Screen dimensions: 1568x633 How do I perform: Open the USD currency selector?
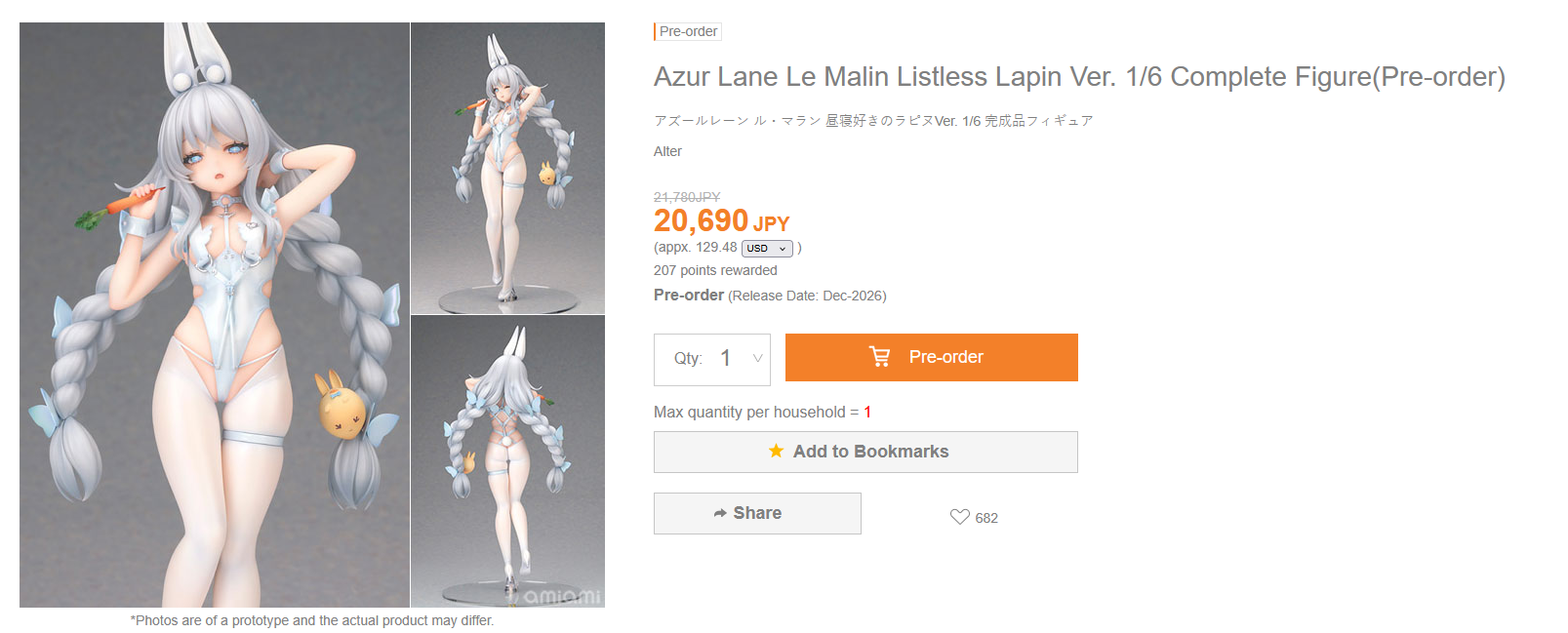point(767,249)
